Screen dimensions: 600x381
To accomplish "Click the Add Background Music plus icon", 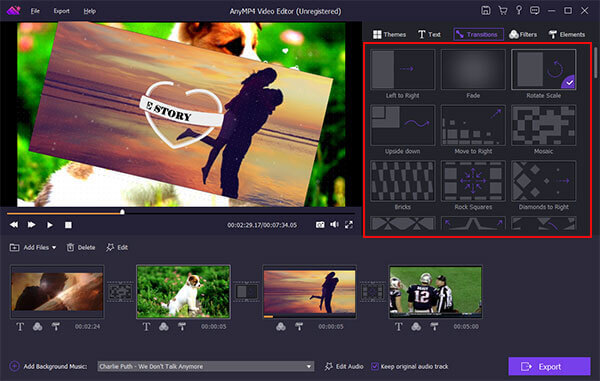I will tap(14, 366).
